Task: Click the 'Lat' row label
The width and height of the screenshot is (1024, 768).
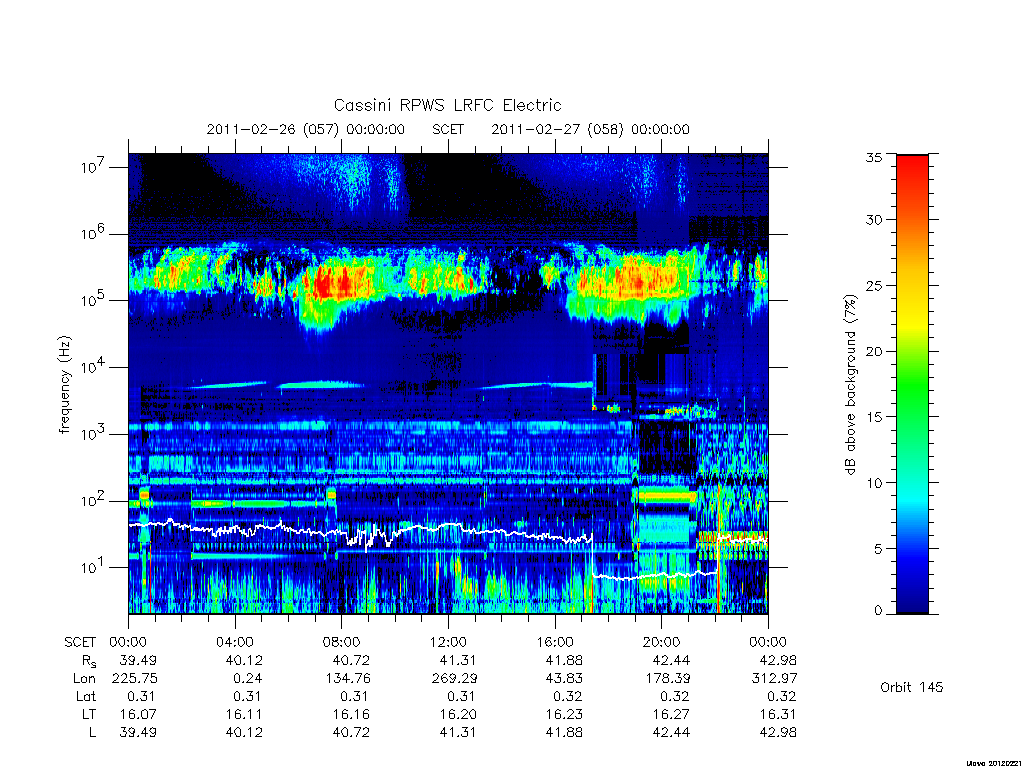Action: pyautogui.click(x=86, y=697)
